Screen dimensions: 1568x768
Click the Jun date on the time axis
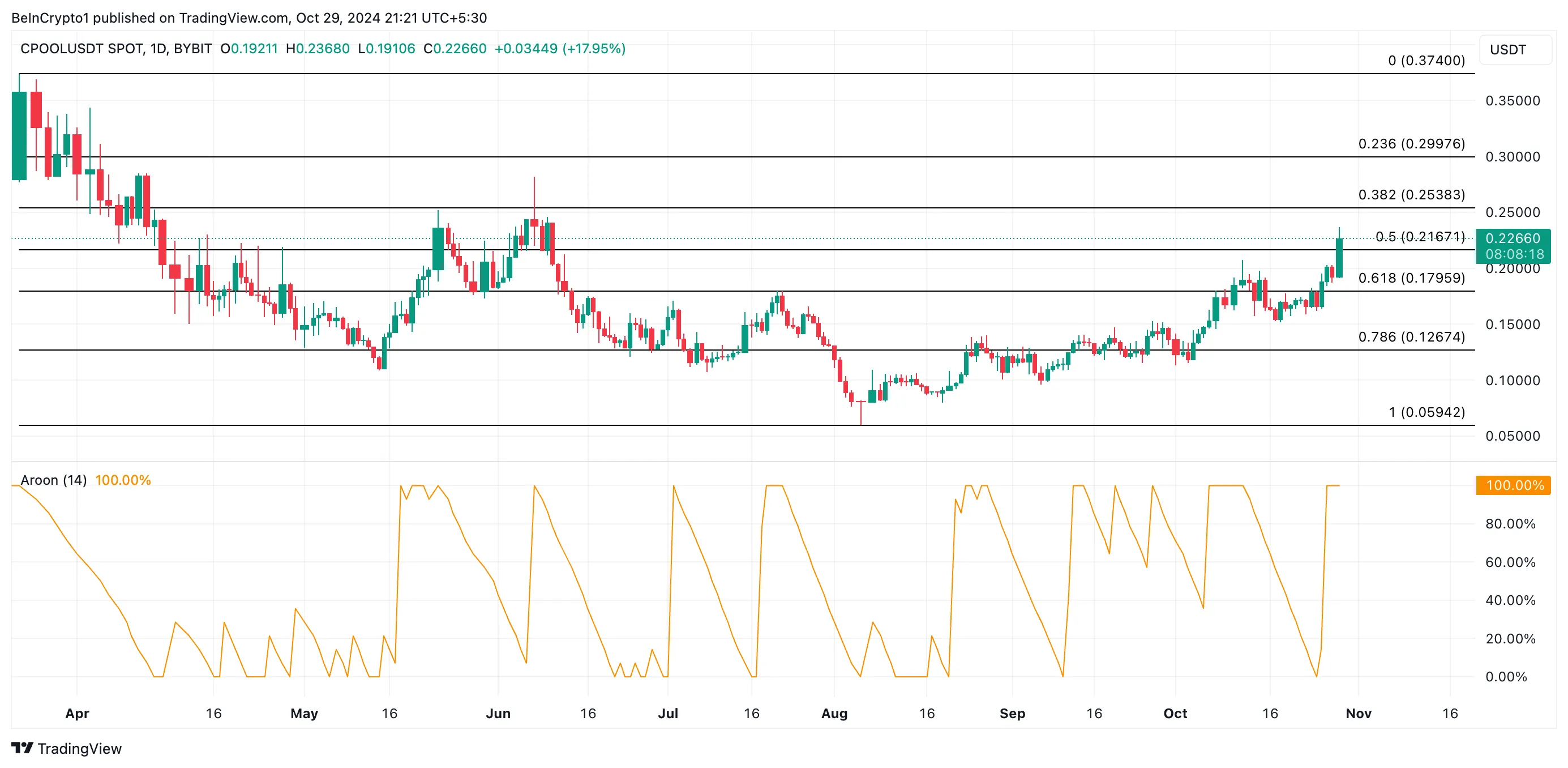[x=498, y=714]
